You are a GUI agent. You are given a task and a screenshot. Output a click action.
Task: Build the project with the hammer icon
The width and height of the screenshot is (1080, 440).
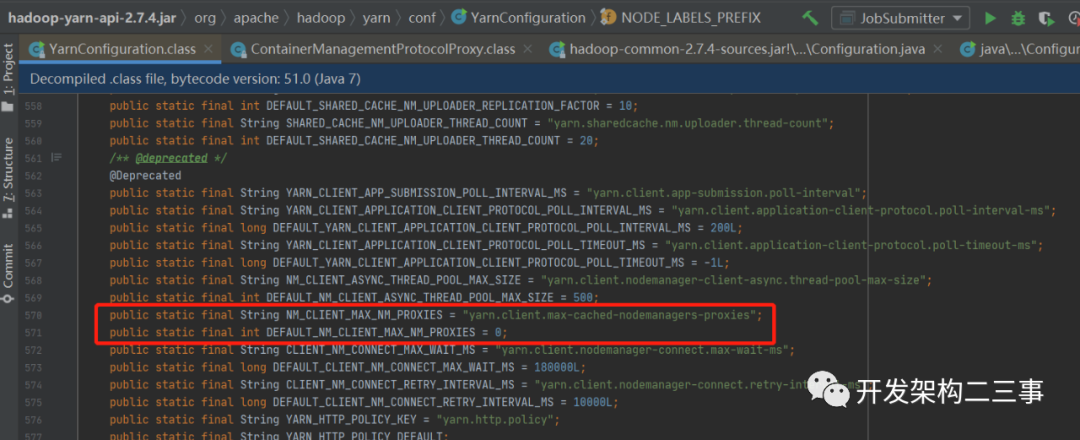click(810, 18)
